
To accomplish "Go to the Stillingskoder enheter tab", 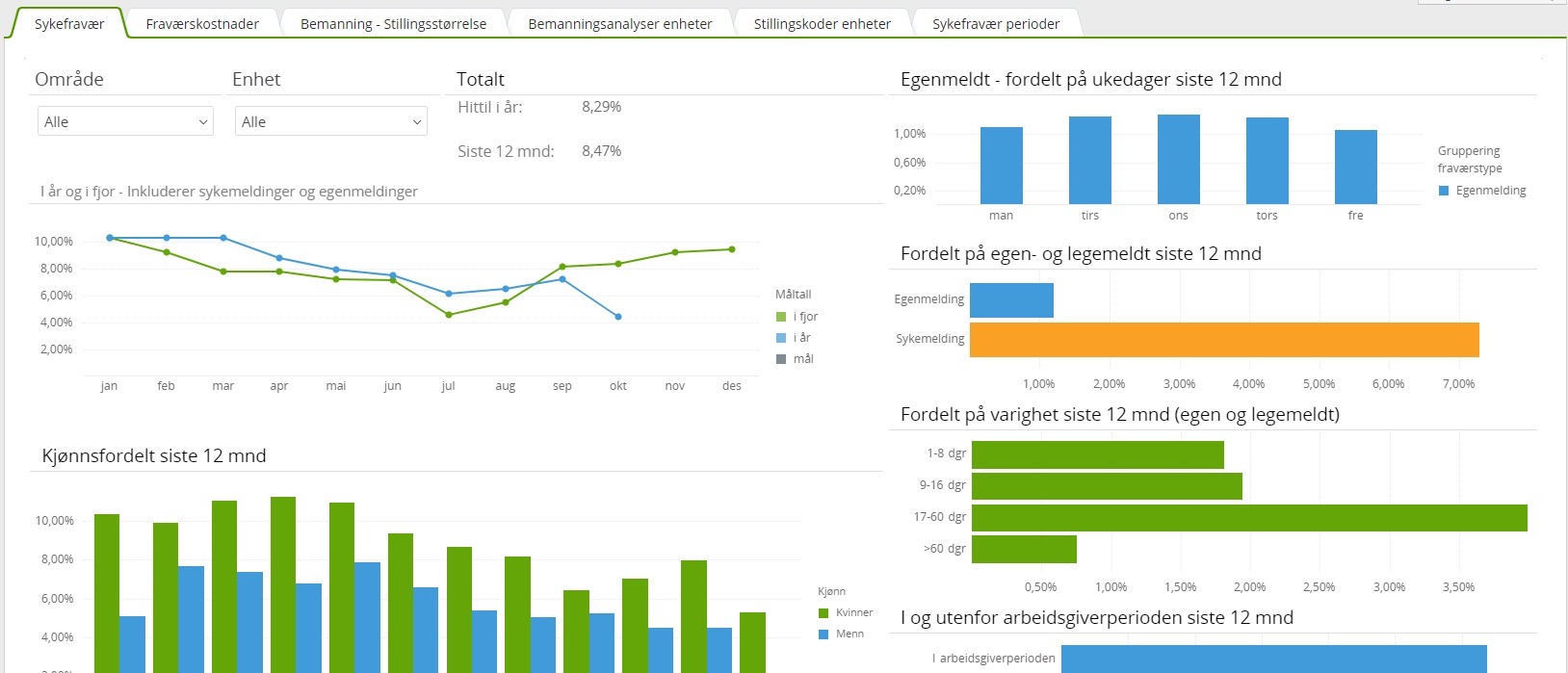I will click(822, 24).
